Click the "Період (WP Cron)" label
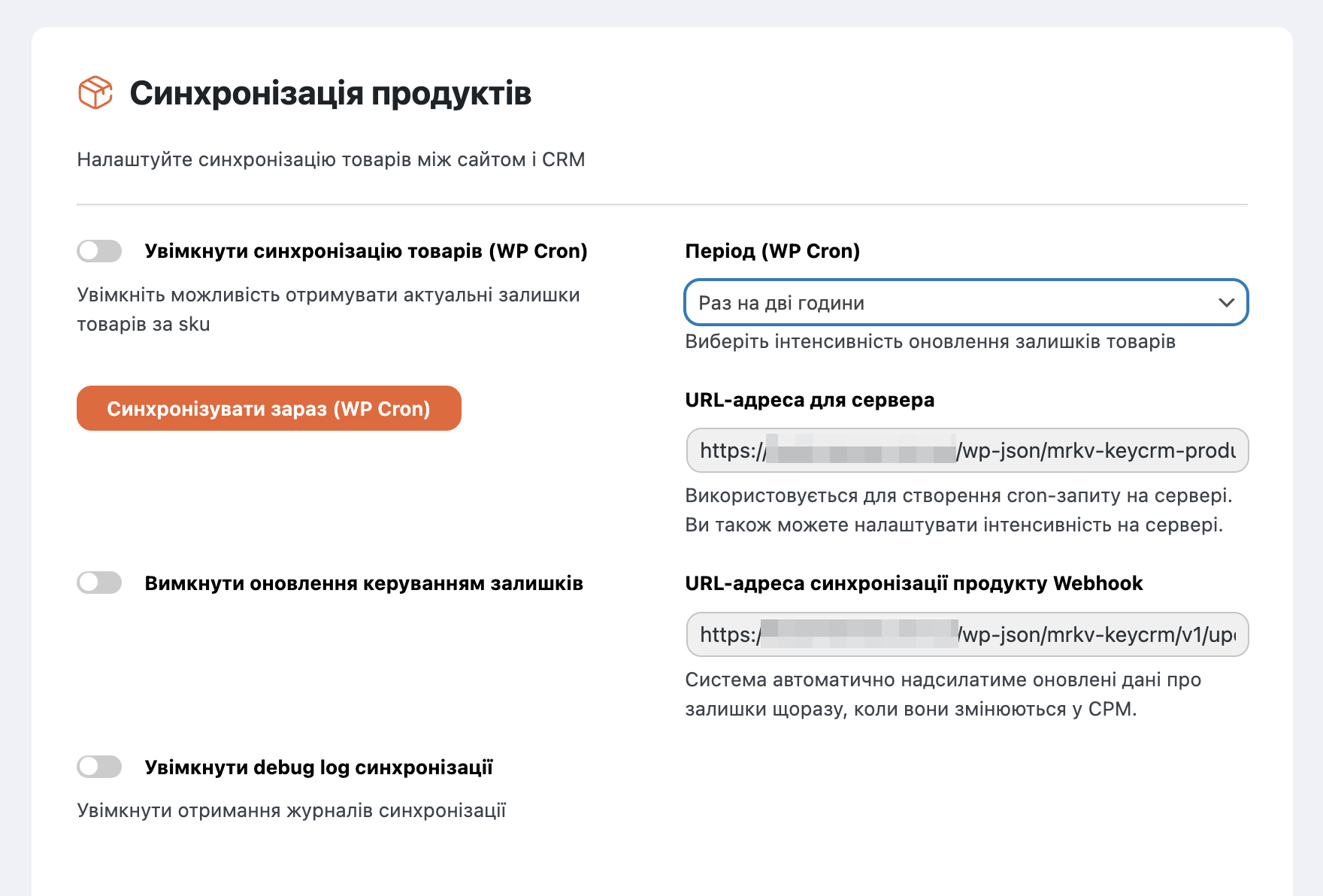 point(772,251)
